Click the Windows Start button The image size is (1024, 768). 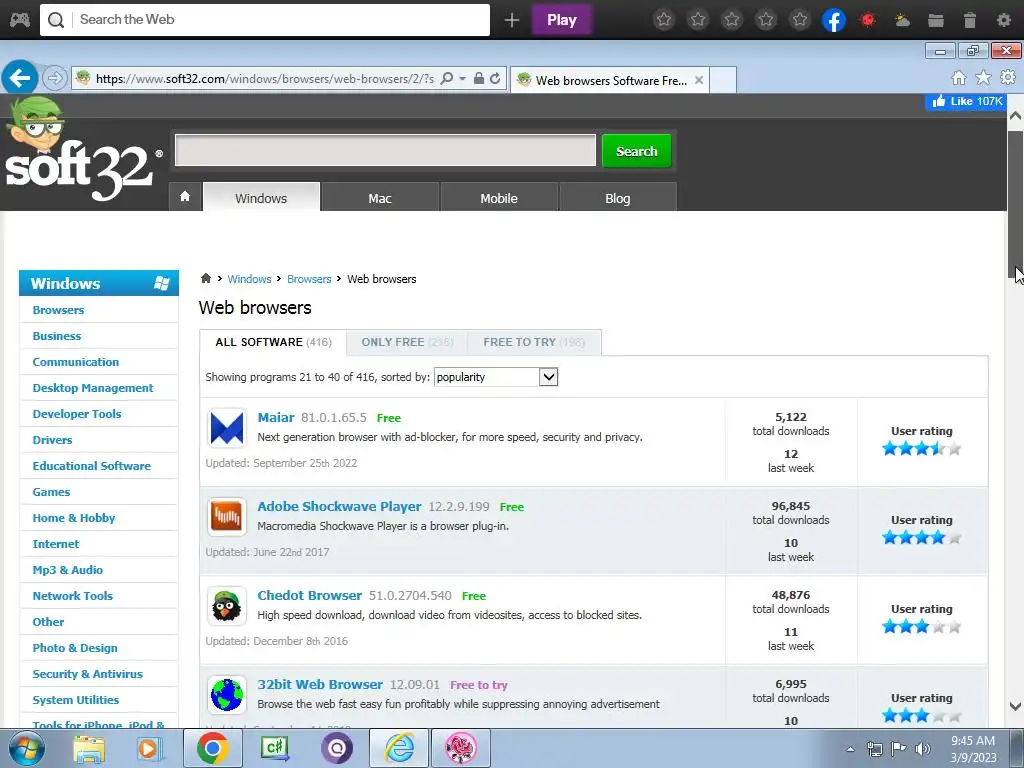[x=26, y=748]
